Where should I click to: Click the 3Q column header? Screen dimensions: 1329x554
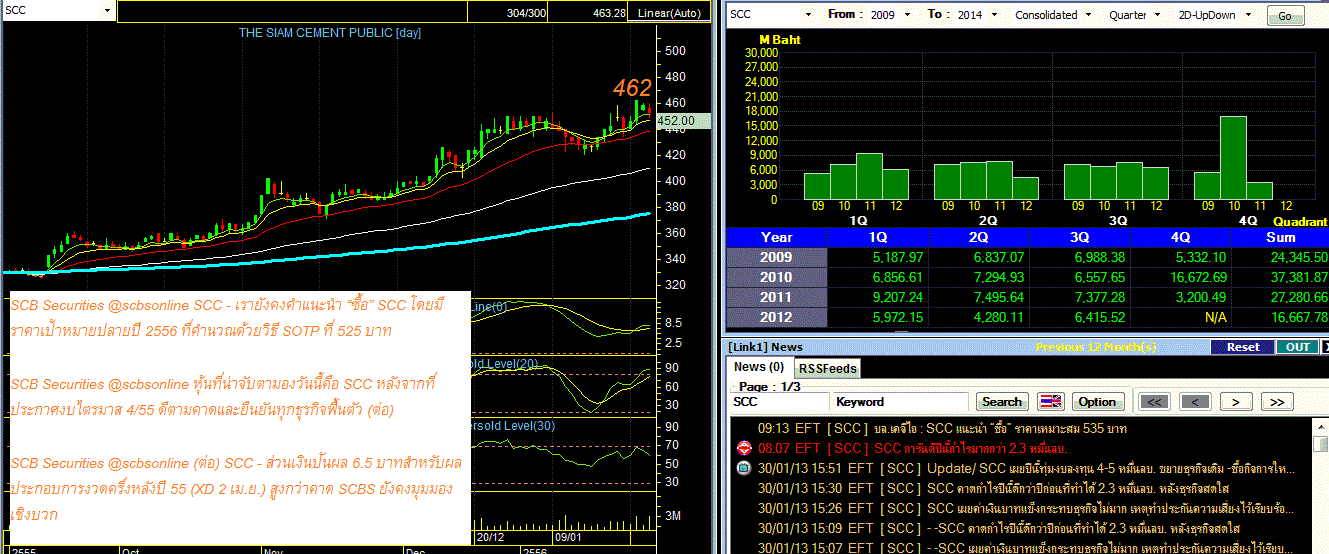tap(1080, 237)
